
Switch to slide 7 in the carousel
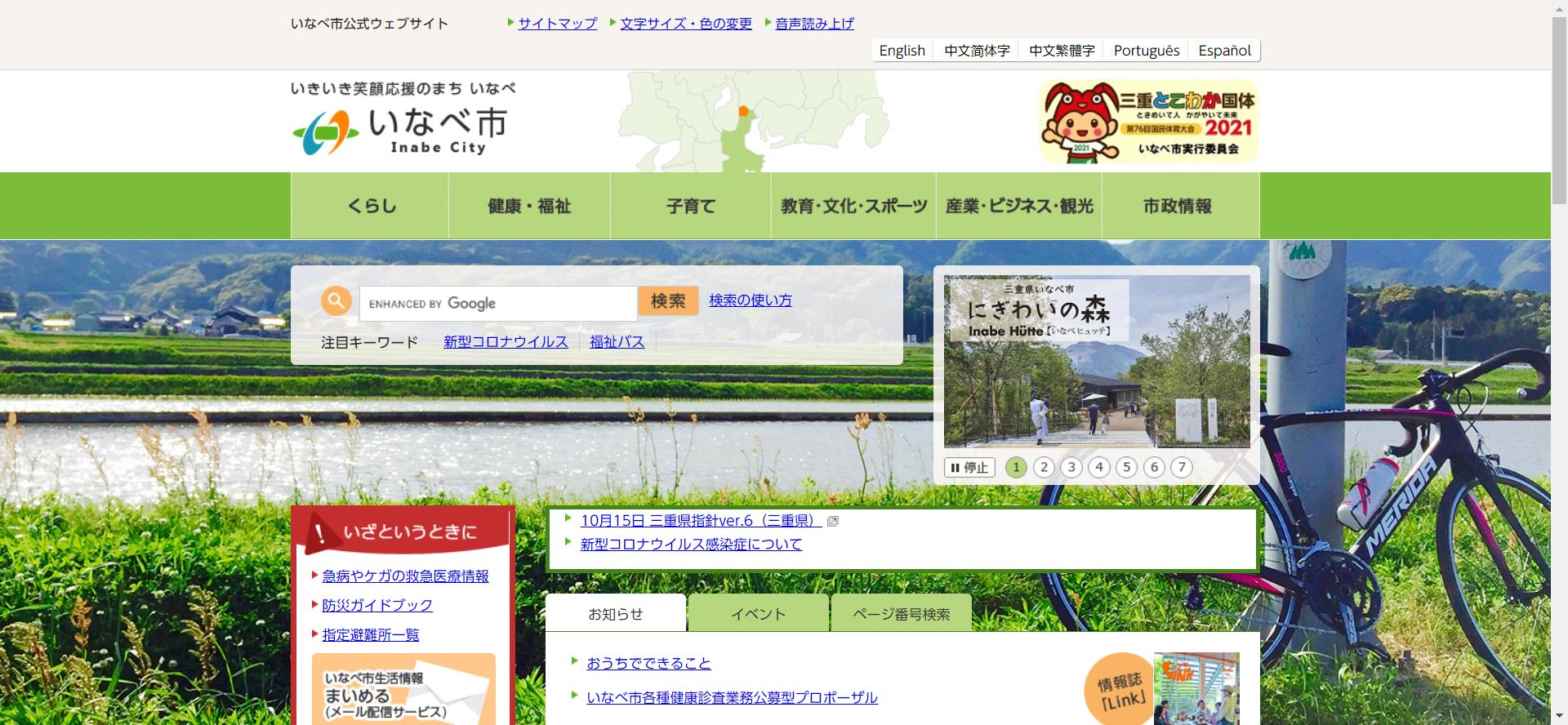1182,468
